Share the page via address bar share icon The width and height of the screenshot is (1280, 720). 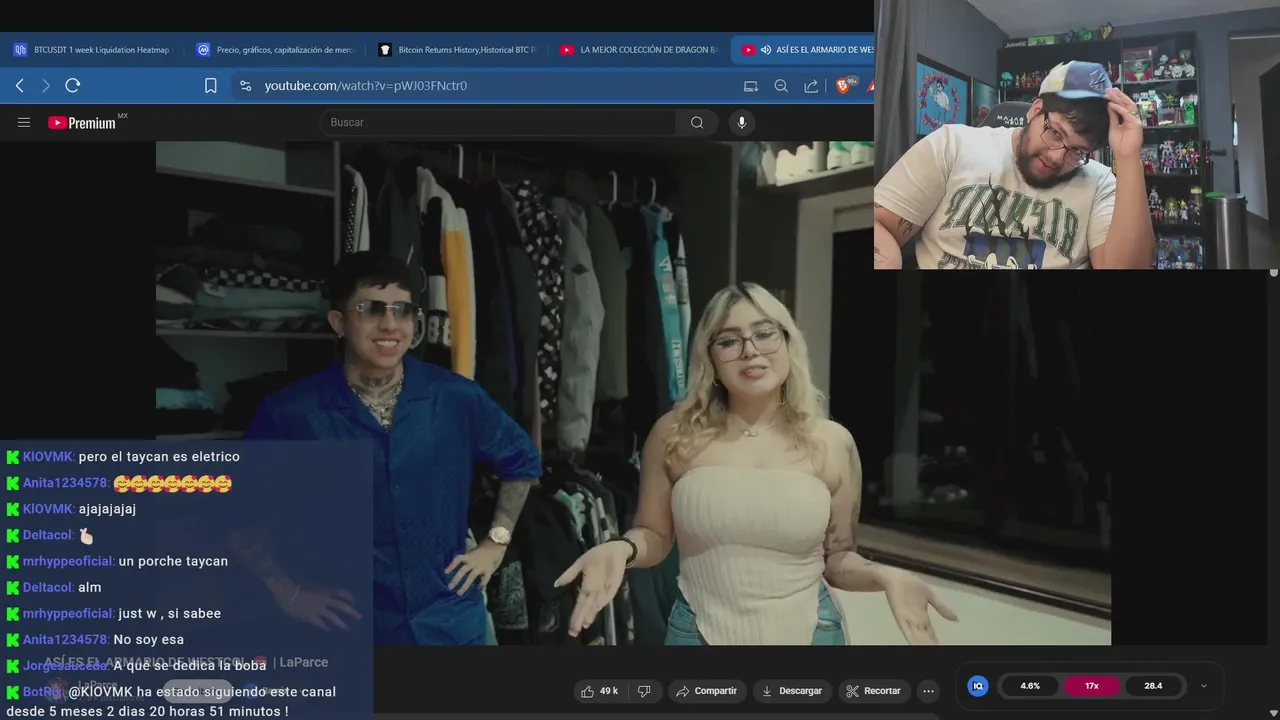click(811, 86)
